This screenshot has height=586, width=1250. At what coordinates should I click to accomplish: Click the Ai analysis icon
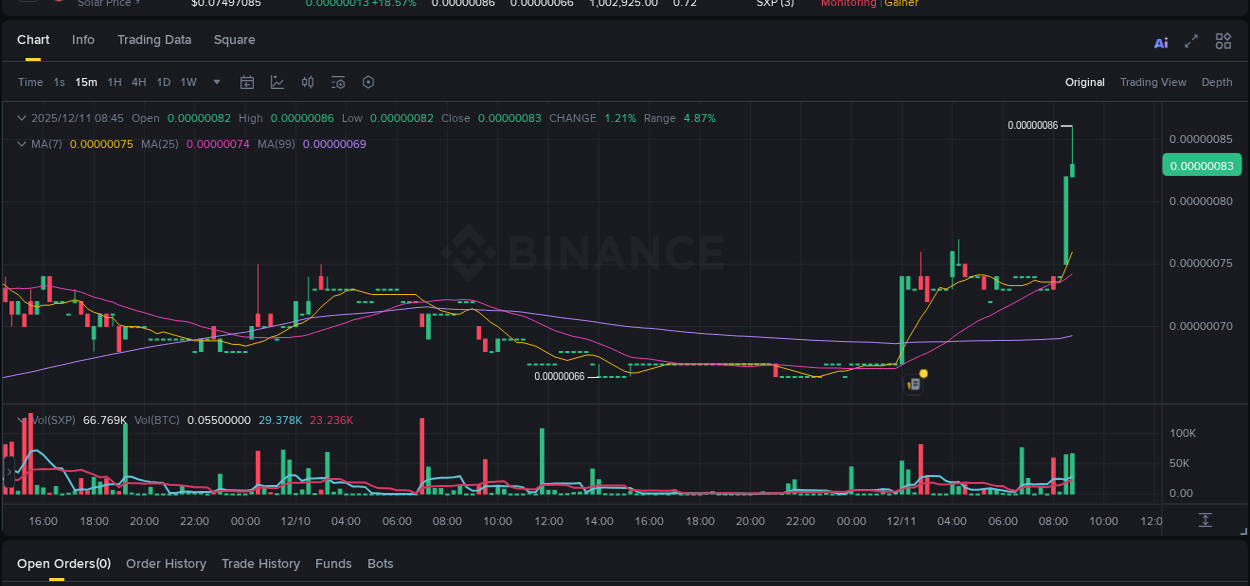[1161, 42]
